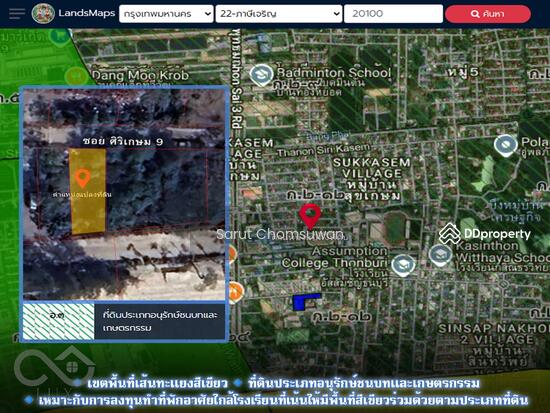The image size is (550, 413).
Task: Click the orange pin on yellow parcel
Action: [x=83, y=178]
